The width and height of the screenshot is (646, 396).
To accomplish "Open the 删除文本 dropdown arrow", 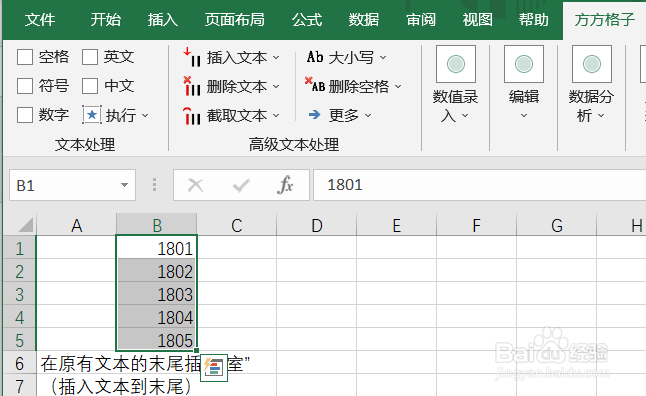I will tap(276, 87).
